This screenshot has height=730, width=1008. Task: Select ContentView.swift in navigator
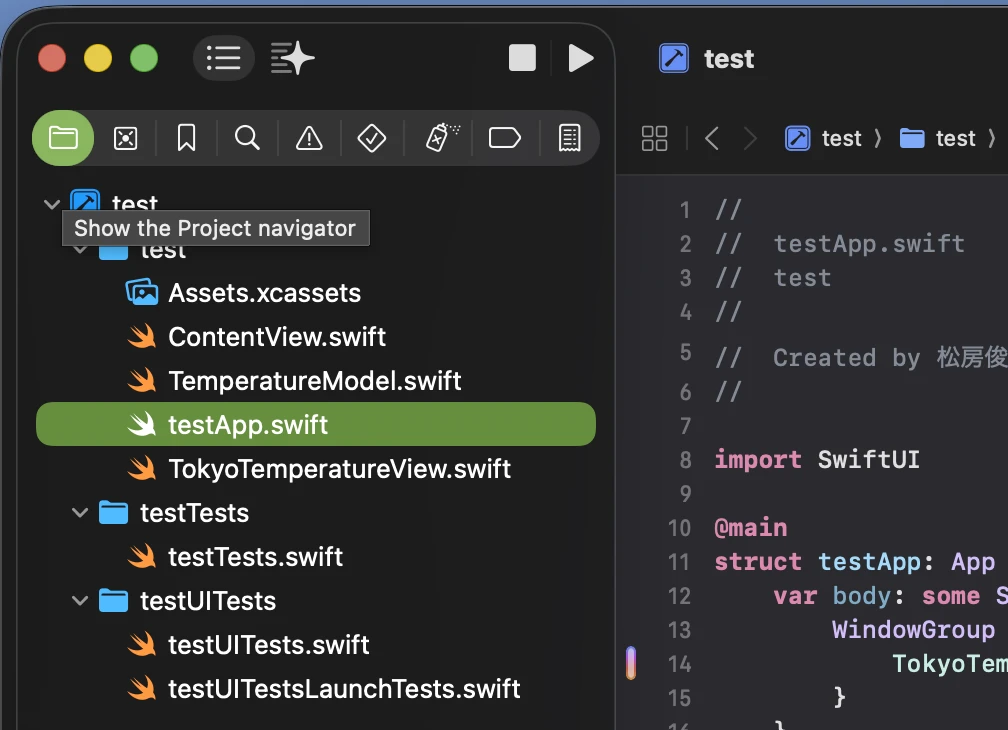coord(276,337)
